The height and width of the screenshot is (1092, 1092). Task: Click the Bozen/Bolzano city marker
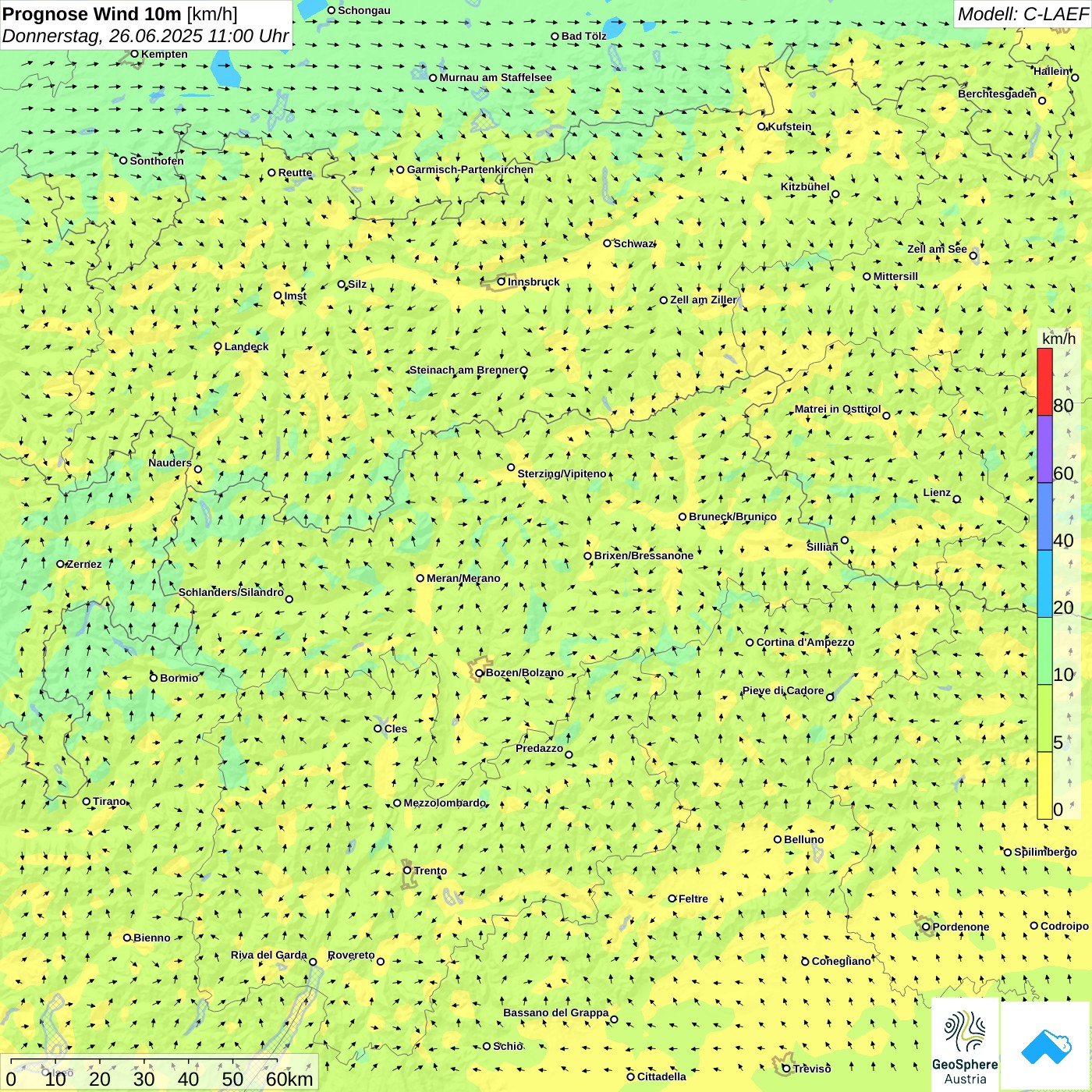pyautogui.click(x=480, y=672)
